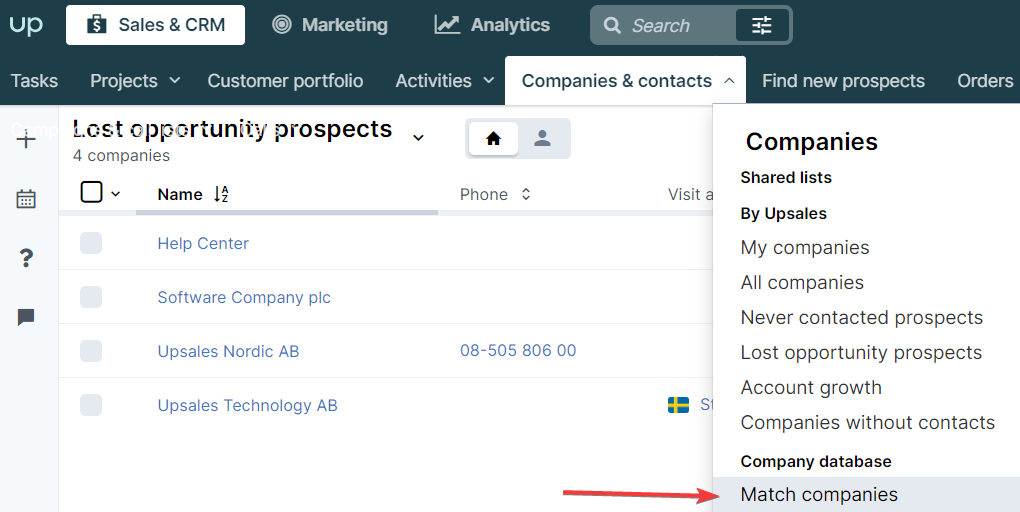Toggle the select-all checkbox in header
The width and height of the screenshot is (1020, 512).
(91, 193)
